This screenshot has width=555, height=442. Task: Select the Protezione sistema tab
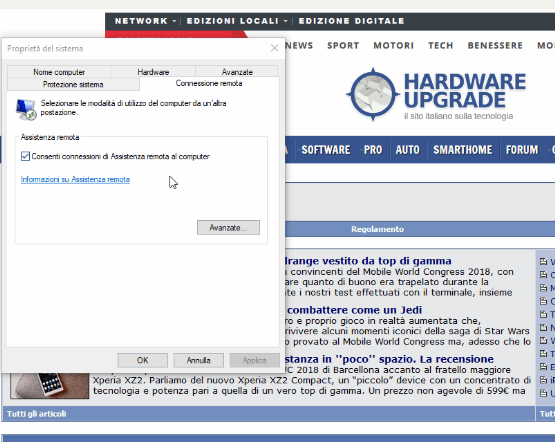coord(73,84)
